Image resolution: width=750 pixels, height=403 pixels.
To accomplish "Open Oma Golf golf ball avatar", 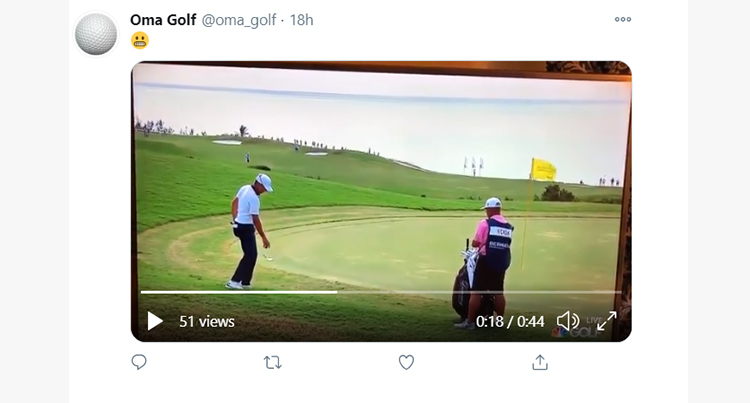I will pos(96,34).
